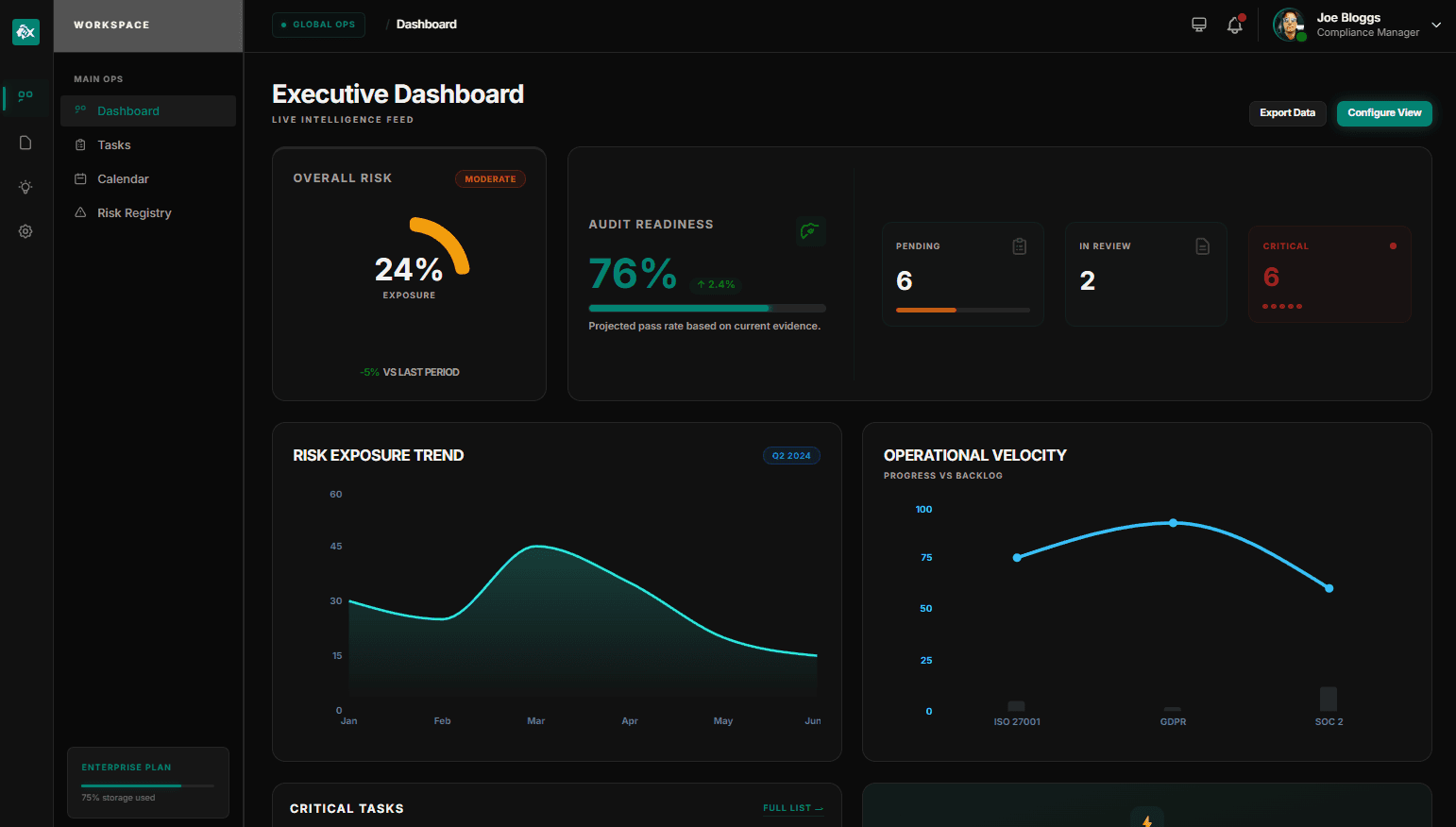
Task: Click the 76% audit readiness value
Action: point(633,275)
